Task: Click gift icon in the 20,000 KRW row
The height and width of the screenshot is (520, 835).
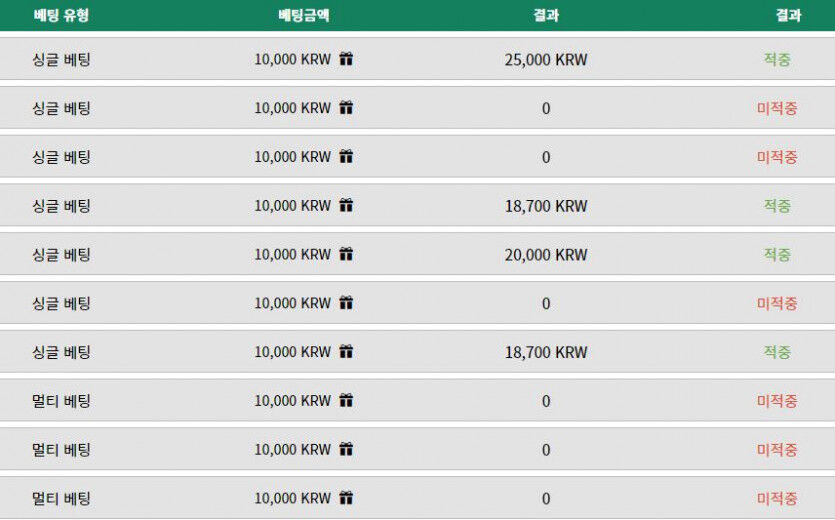Action: [x=346, y=254]
